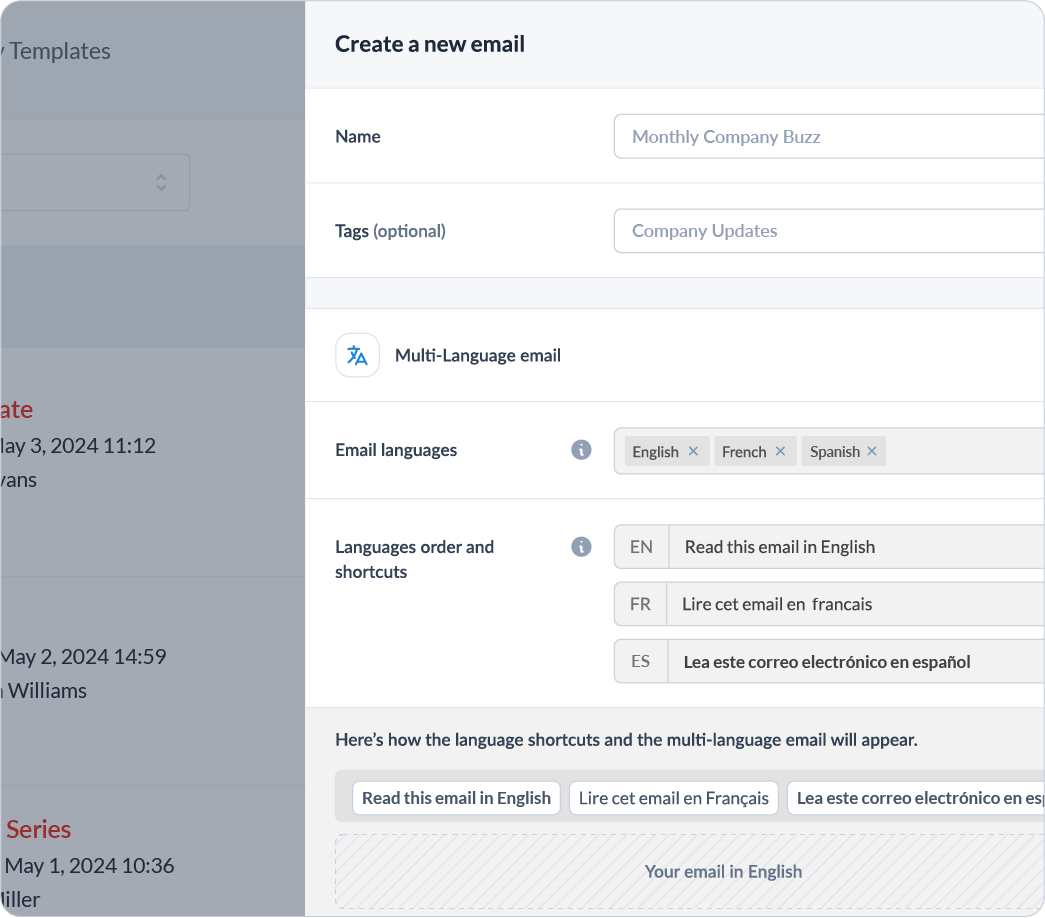The height and width of the screenshot is (918, 1045).
Task: Remove the French language tag
Action: tap(780, 451)
